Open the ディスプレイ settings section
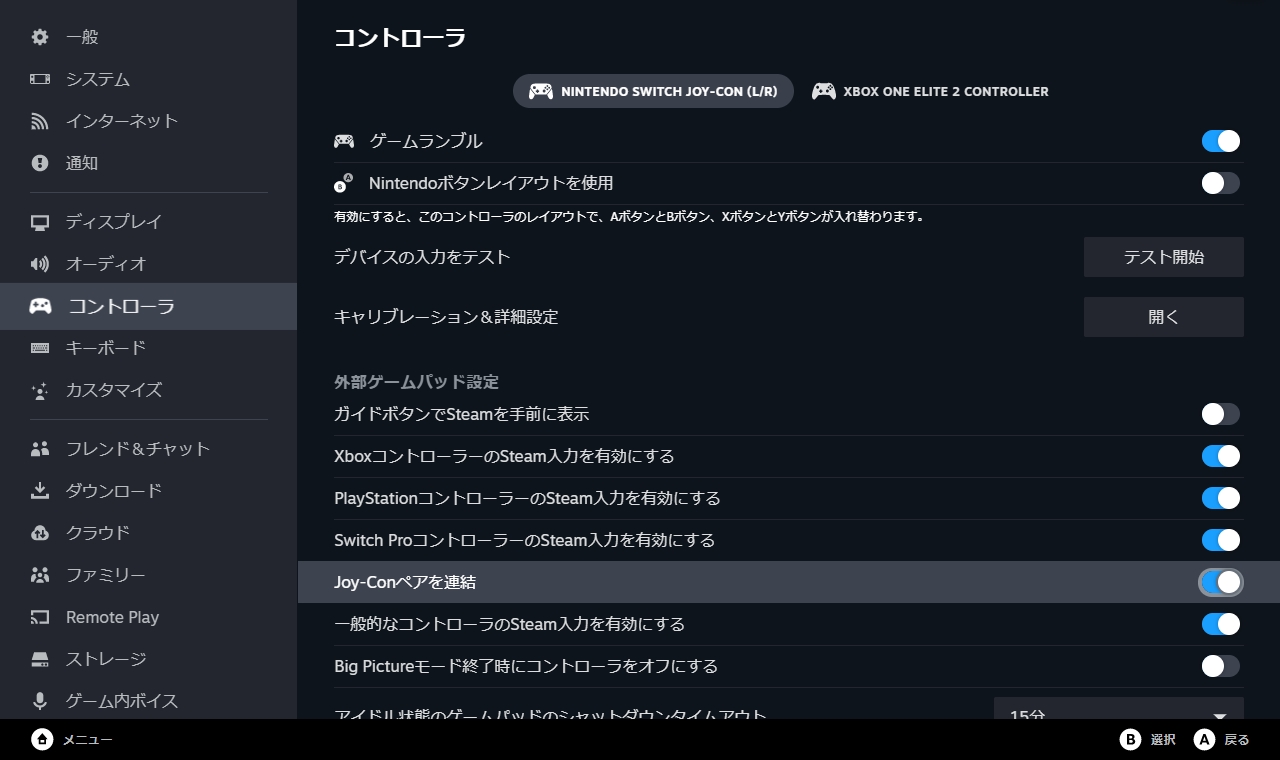1280x760 pixels. [148, 222]
